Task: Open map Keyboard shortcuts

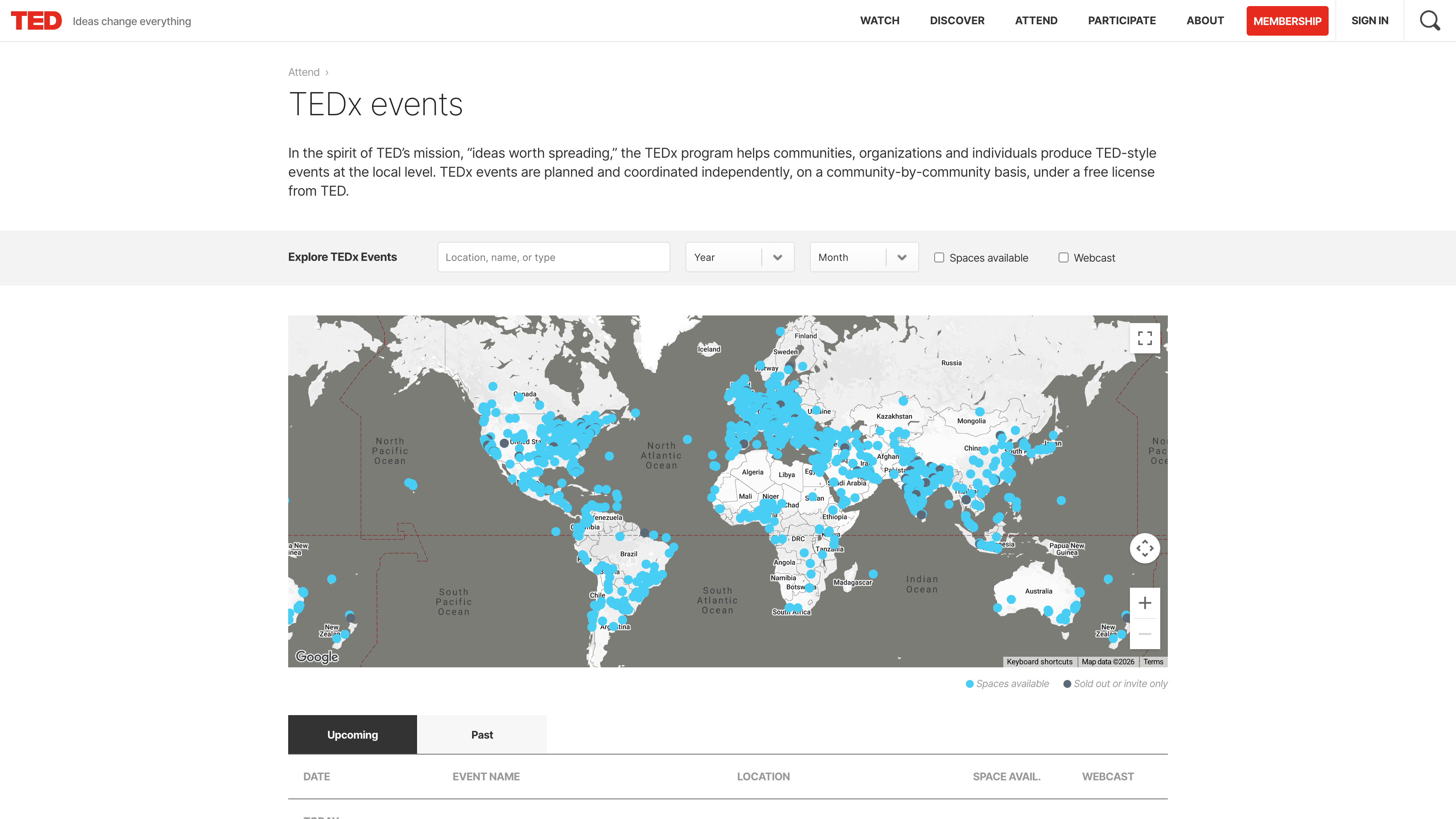Action: [1039, 661]
